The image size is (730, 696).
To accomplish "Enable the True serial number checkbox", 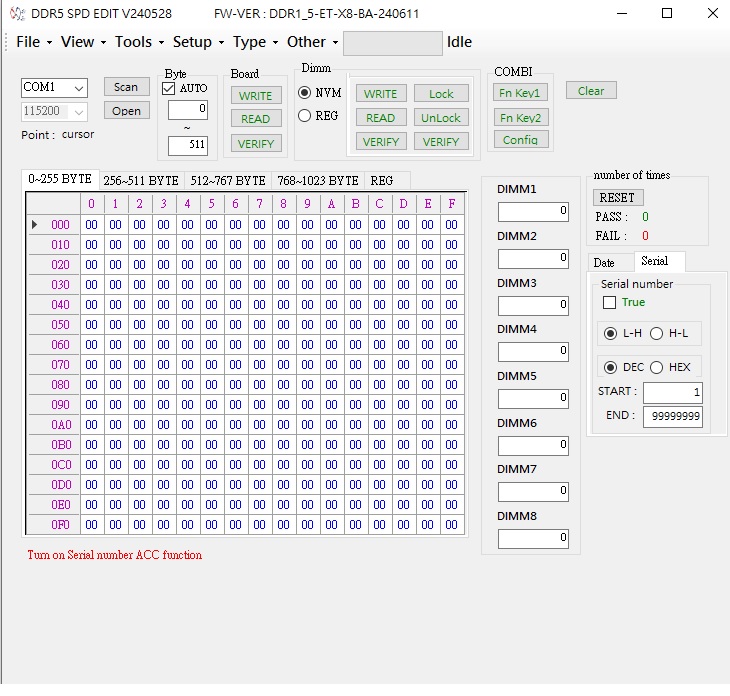I will [x=609, y=302].
